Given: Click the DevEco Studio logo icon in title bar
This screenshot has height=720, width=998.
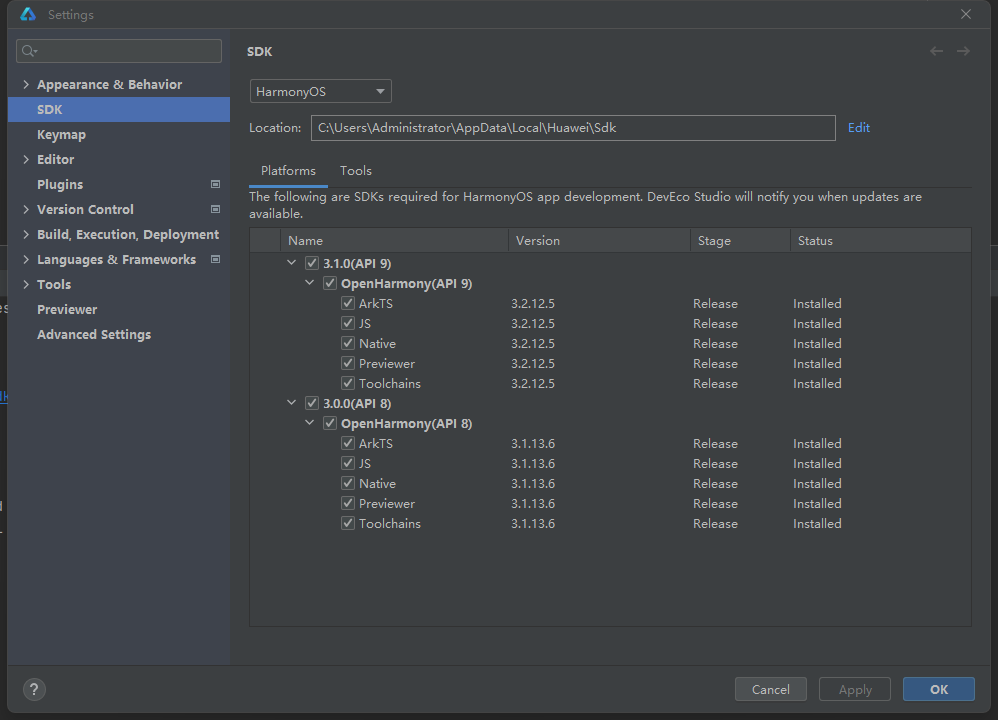Looking at the screenshot, I should 28,14.
